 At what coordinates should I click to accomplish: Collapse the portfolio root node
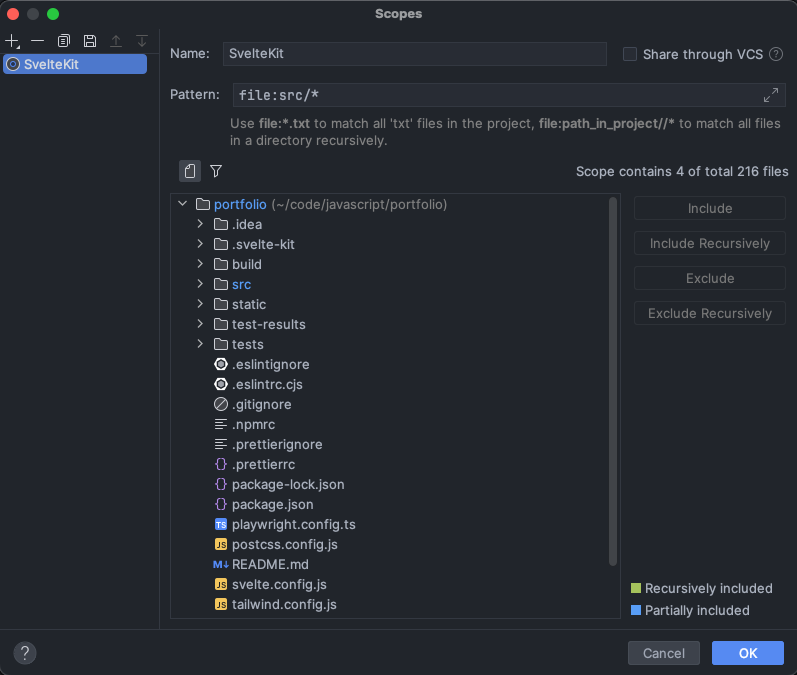(x=182, y=204)
